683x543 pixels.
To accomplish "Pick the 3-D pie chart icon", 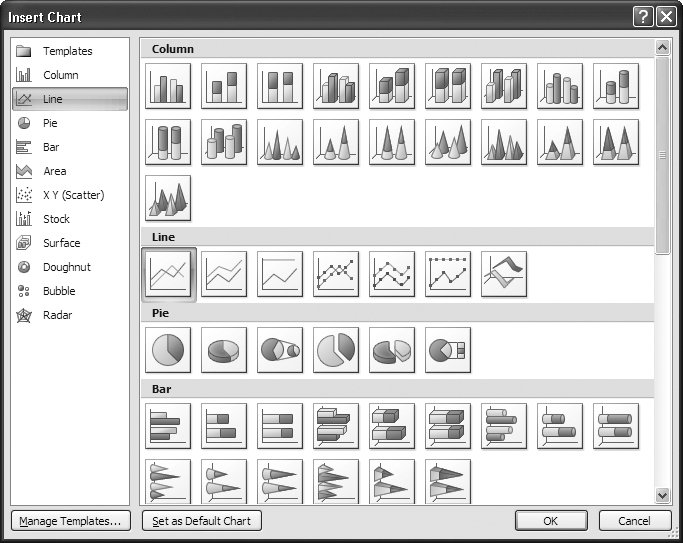I will click(x=224, y=349).
